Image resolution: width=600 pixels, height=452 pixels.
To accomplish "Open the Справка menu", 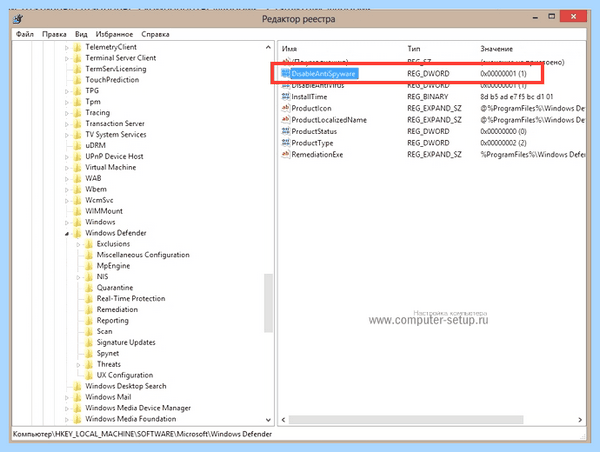I will coord(155,34).
